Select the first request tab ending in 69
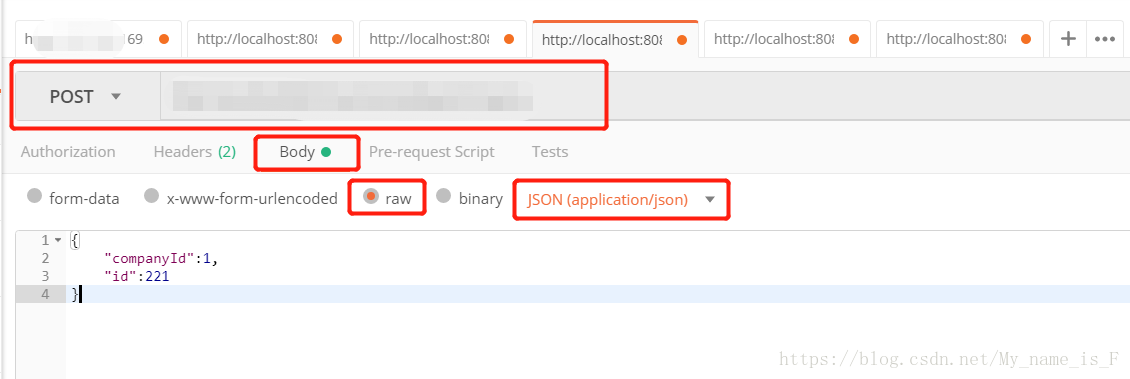Screen dimensions: 1130x379 coord(98,39)
